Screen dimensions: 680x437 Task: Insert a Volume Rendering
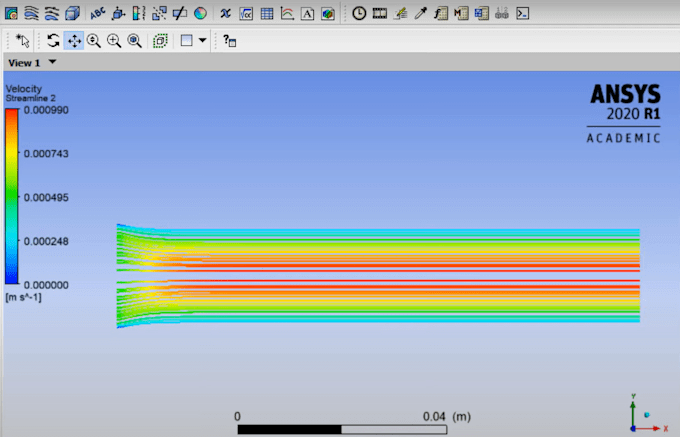pyautogui.click(x=72, y=13)
